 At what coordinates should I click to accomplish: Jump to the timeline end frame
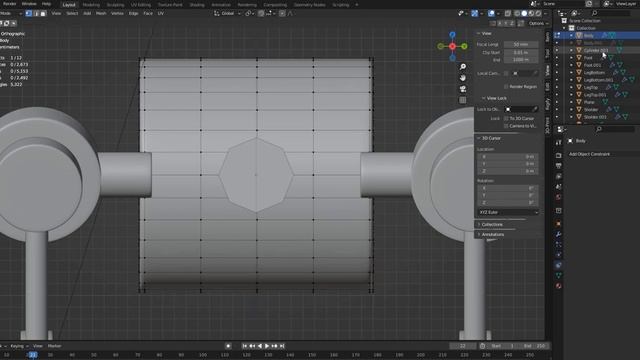pos(282,346)
